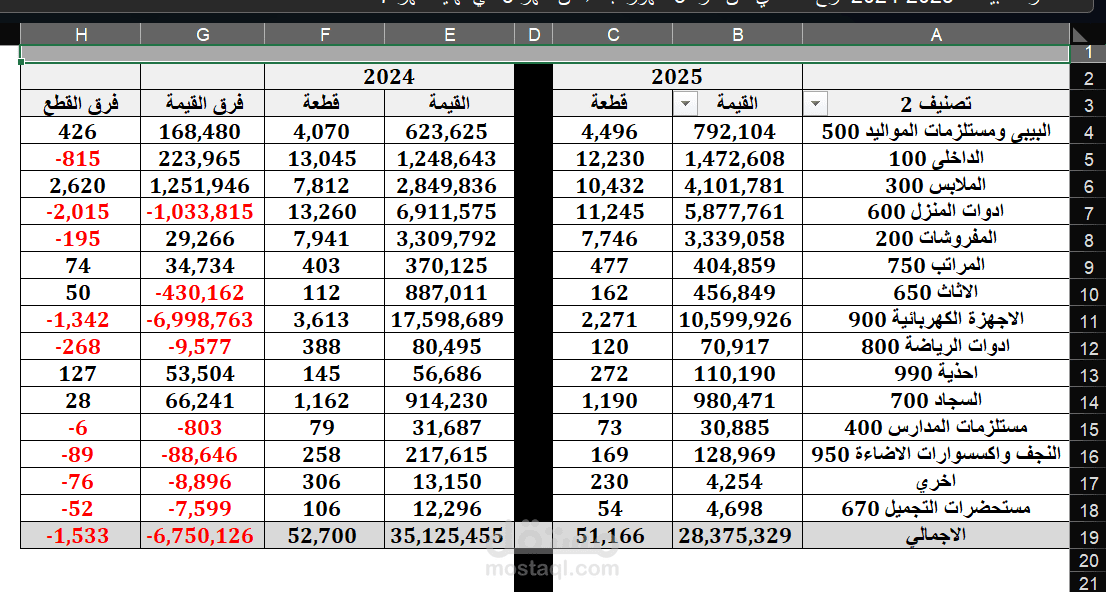Select column G header

tap(202, 35)
